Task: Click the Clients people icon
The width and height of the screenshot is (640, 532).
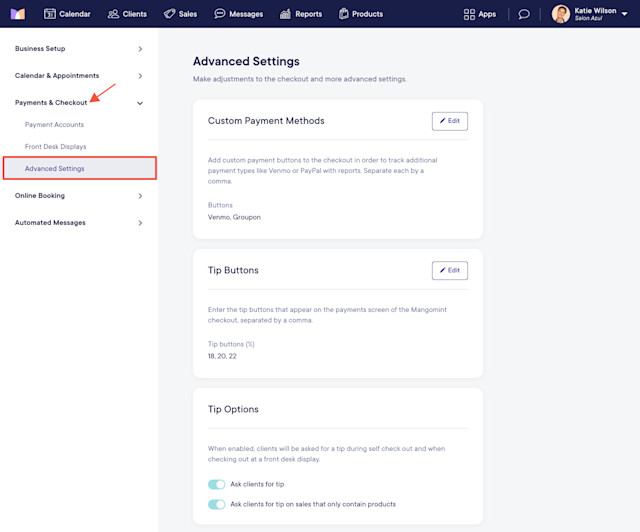Action: (x=113, y=14)
